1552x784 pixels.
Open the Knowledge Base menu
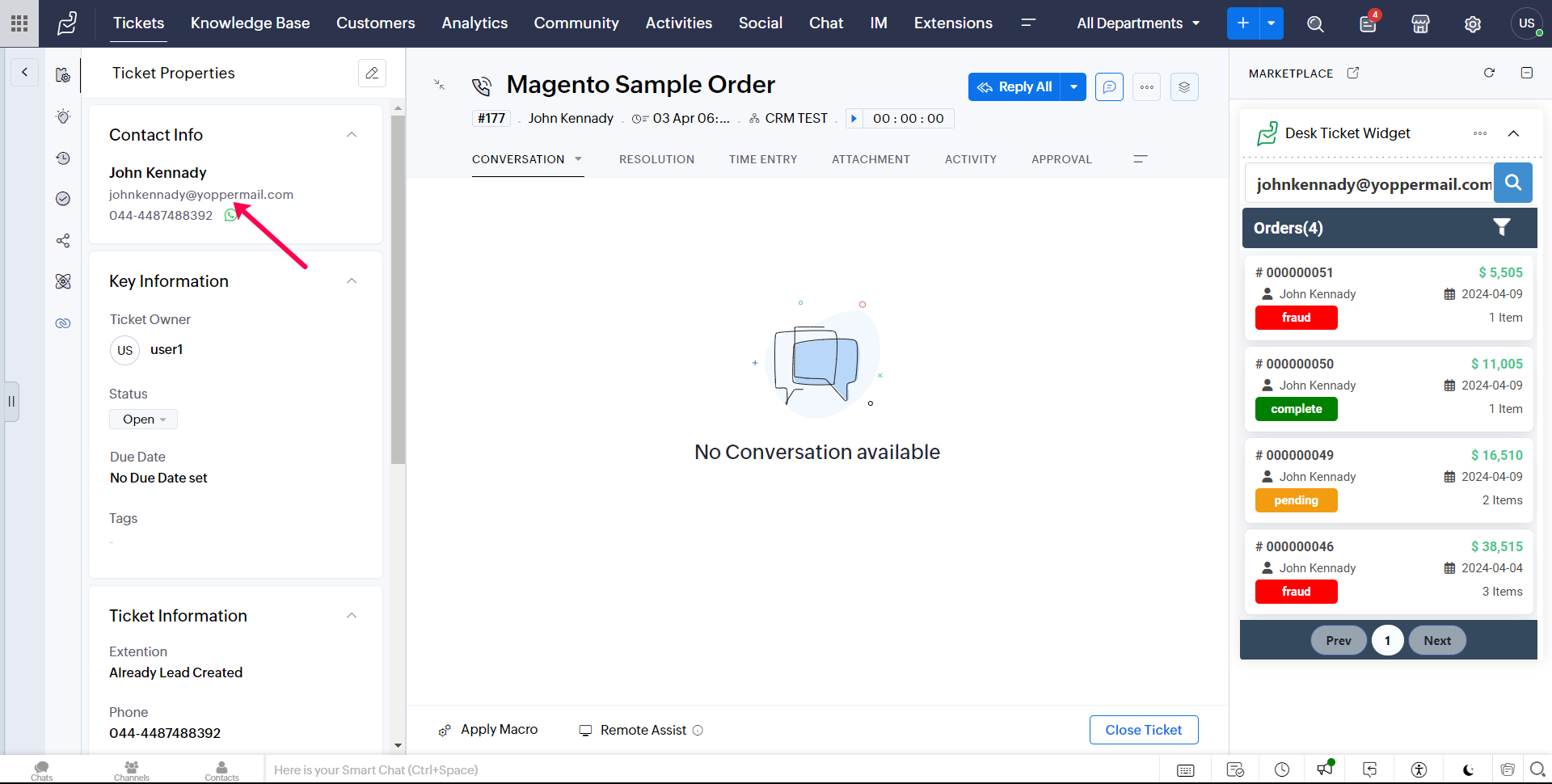click(x=250, y=23)
